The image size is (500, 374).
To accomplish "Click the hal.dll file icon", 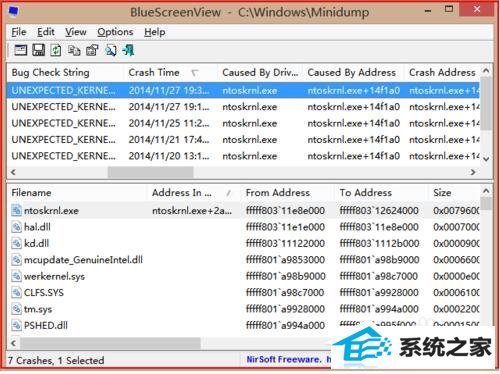I will [16, 227].
